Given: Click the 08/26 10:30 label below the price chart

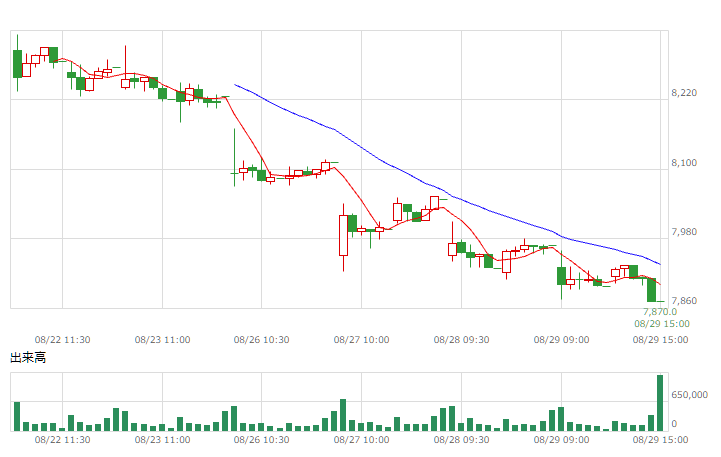Looking at the screenshot, I should coord(262,340).
